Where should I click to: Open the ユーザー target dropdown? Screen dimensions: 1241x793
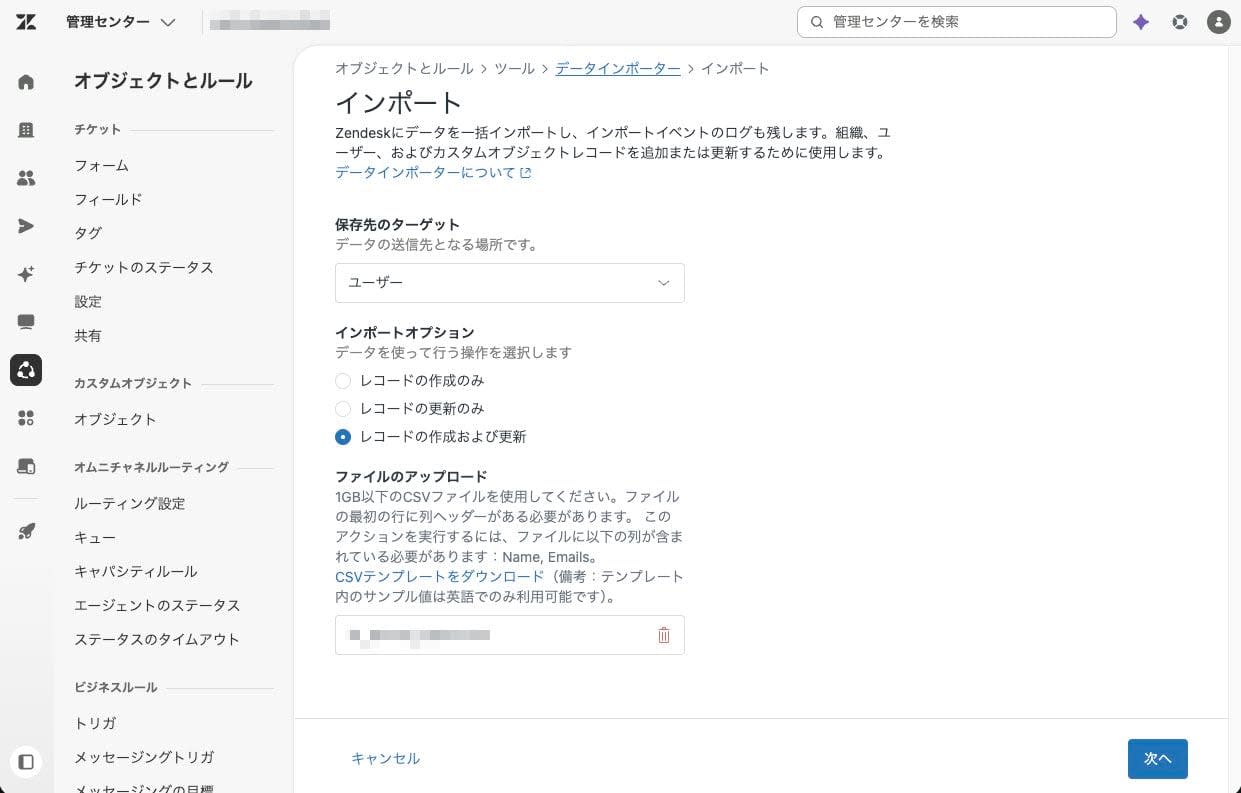(510, 283)
